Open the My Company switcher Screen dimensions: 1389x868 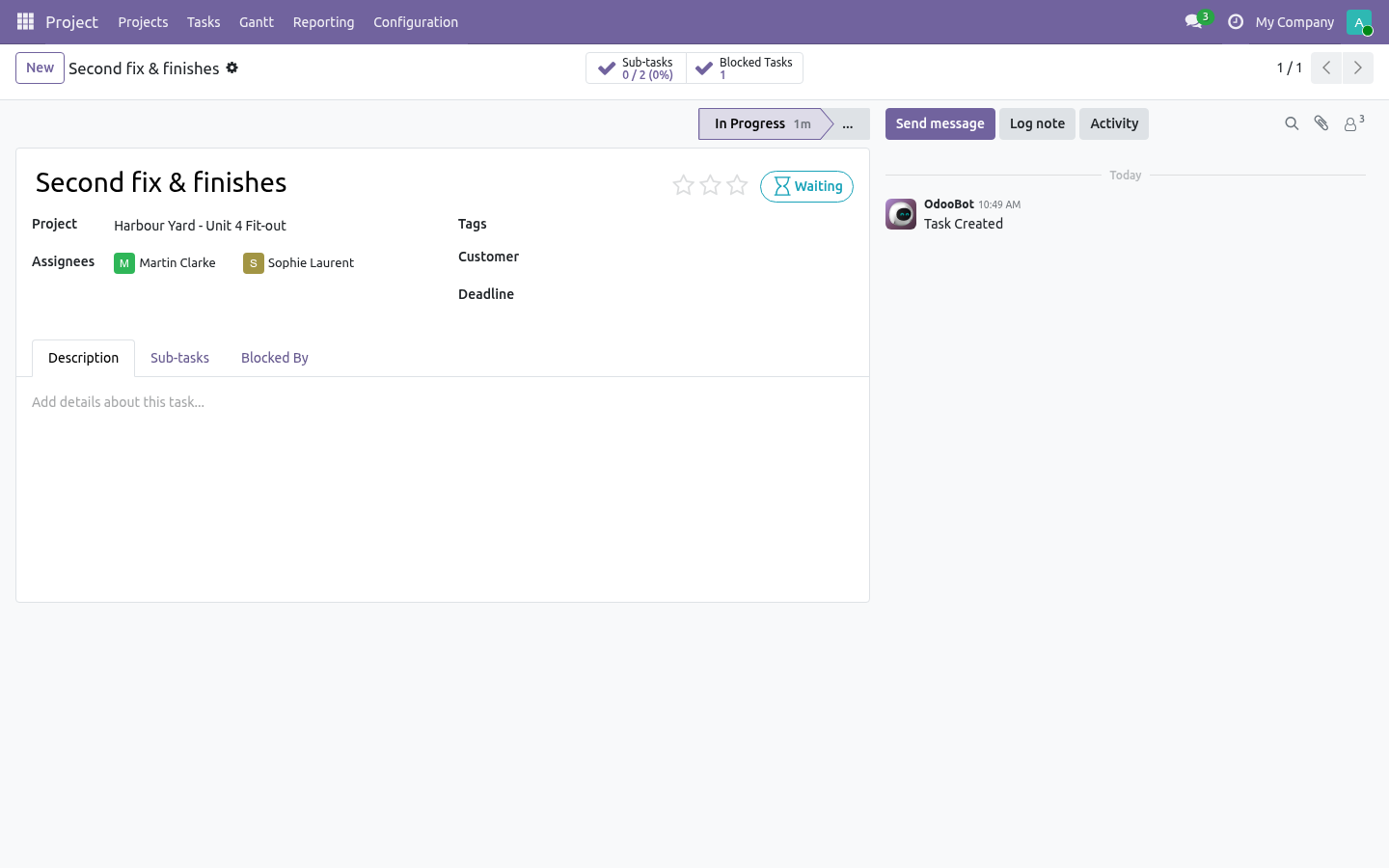click(1294, 21)
